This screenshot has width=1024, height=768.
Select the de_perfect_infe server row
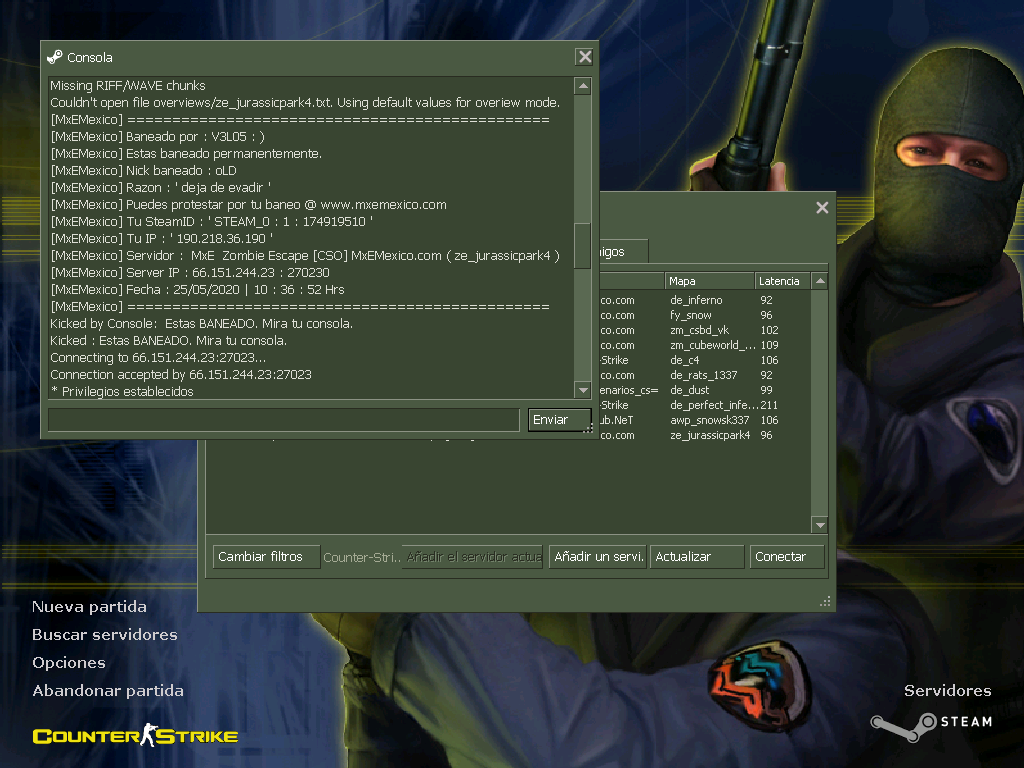click(x=705, y=406)
